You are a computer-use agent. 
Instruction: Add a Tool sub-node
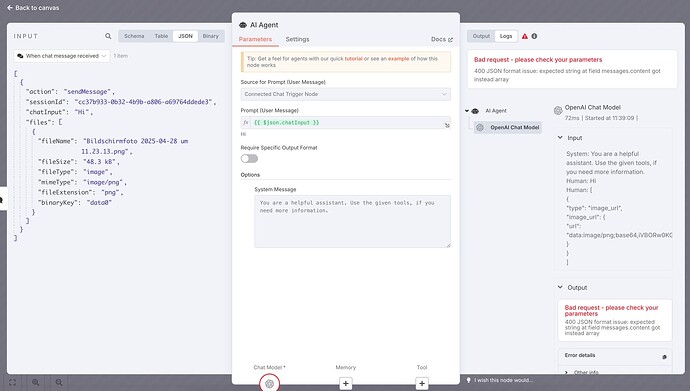(422, 384)
